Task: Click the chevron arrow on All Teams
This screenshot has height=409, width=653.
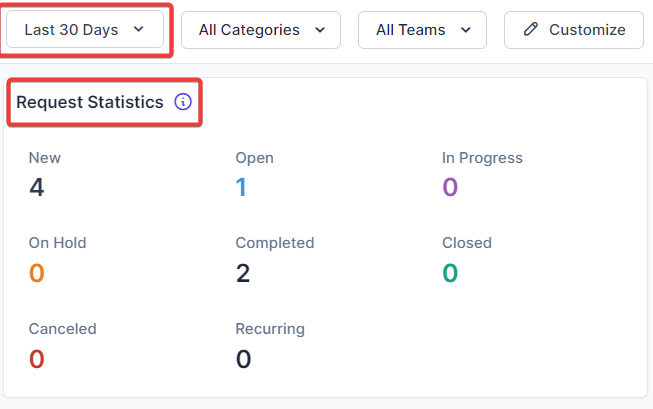Action: (x=467, y=30)
